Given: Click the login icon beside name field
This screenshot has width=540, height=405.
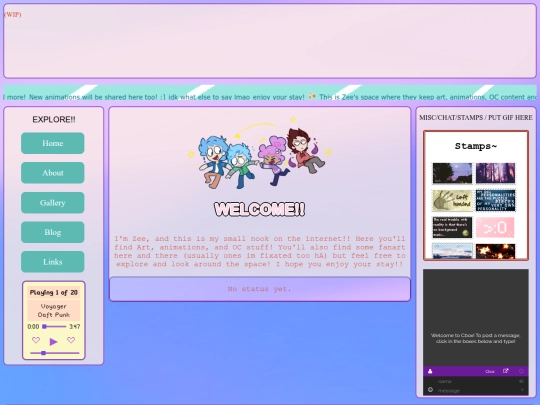Looking at the screenshot, I should click(521, 381).
